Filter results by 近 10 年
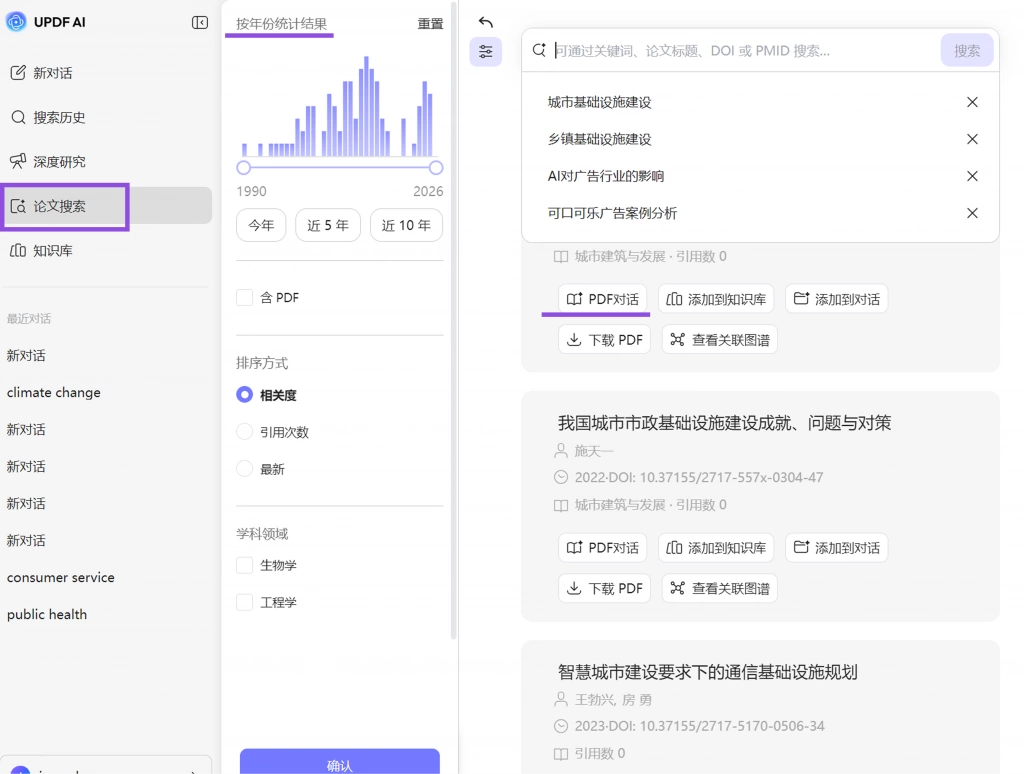Image resolution: width=1024 pixels, height=774 pixels. [x=406, y=225]
